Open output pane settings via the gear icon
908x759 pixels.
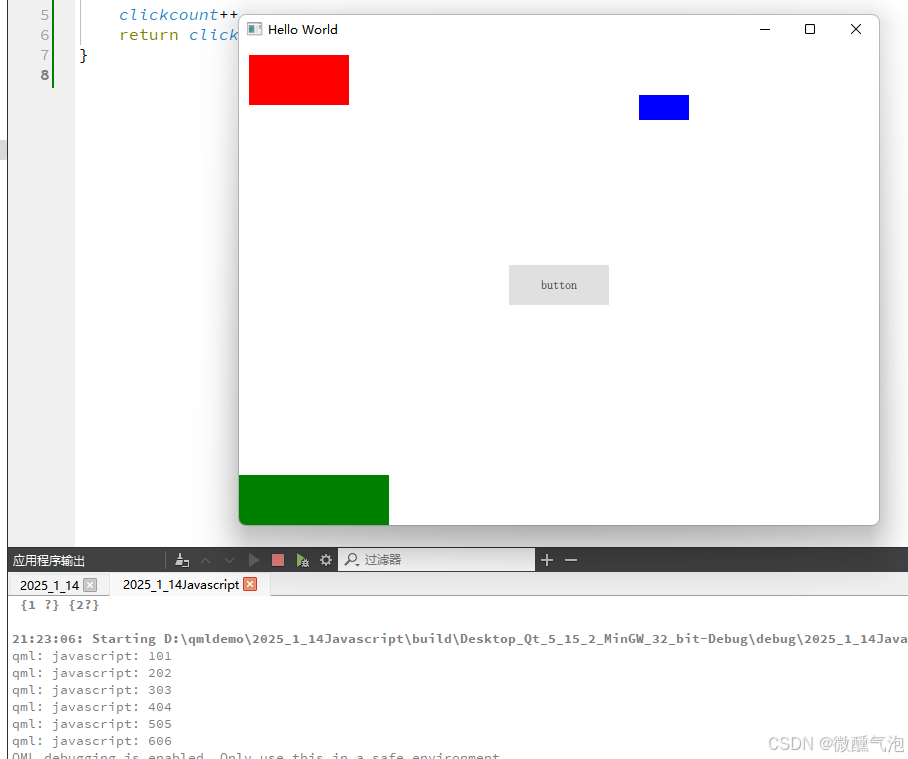[326, 560]
